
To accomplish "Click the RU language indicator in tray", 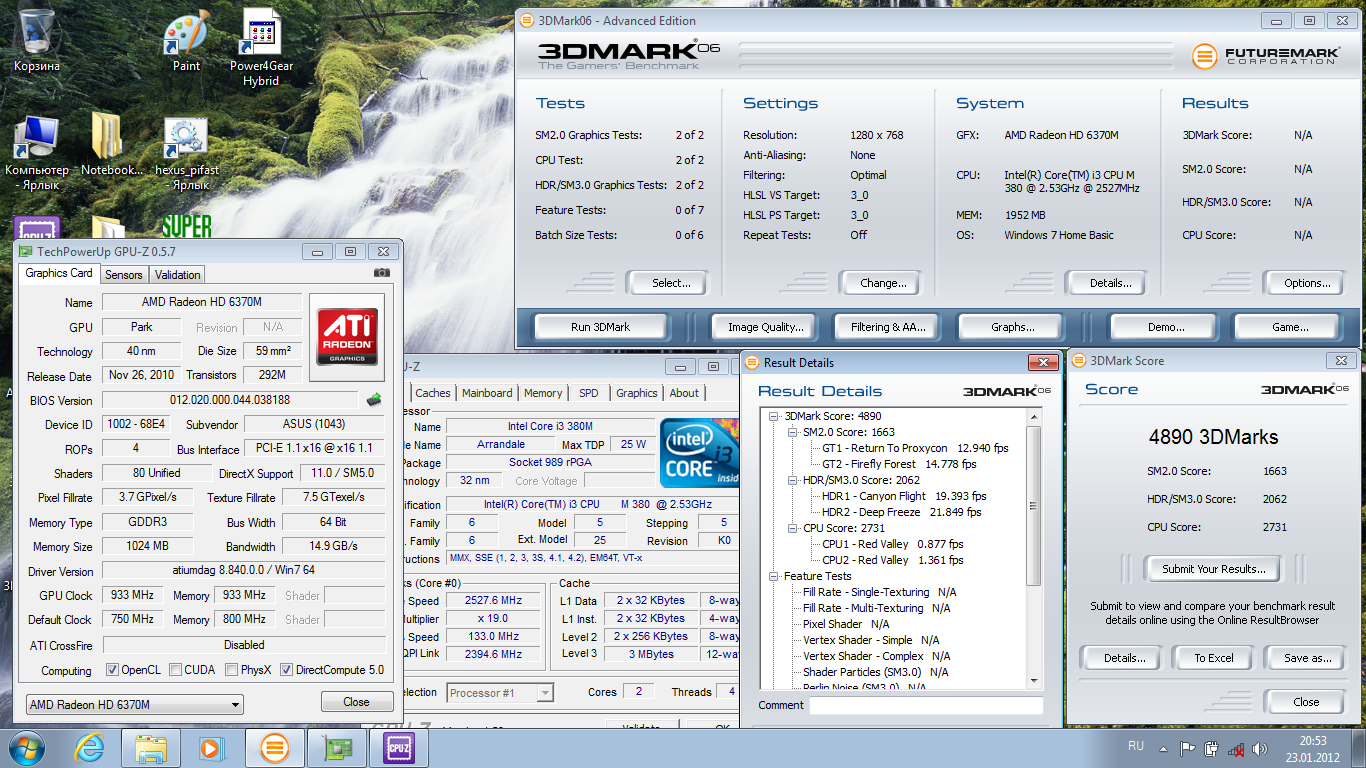I will tap(1136, 746).
